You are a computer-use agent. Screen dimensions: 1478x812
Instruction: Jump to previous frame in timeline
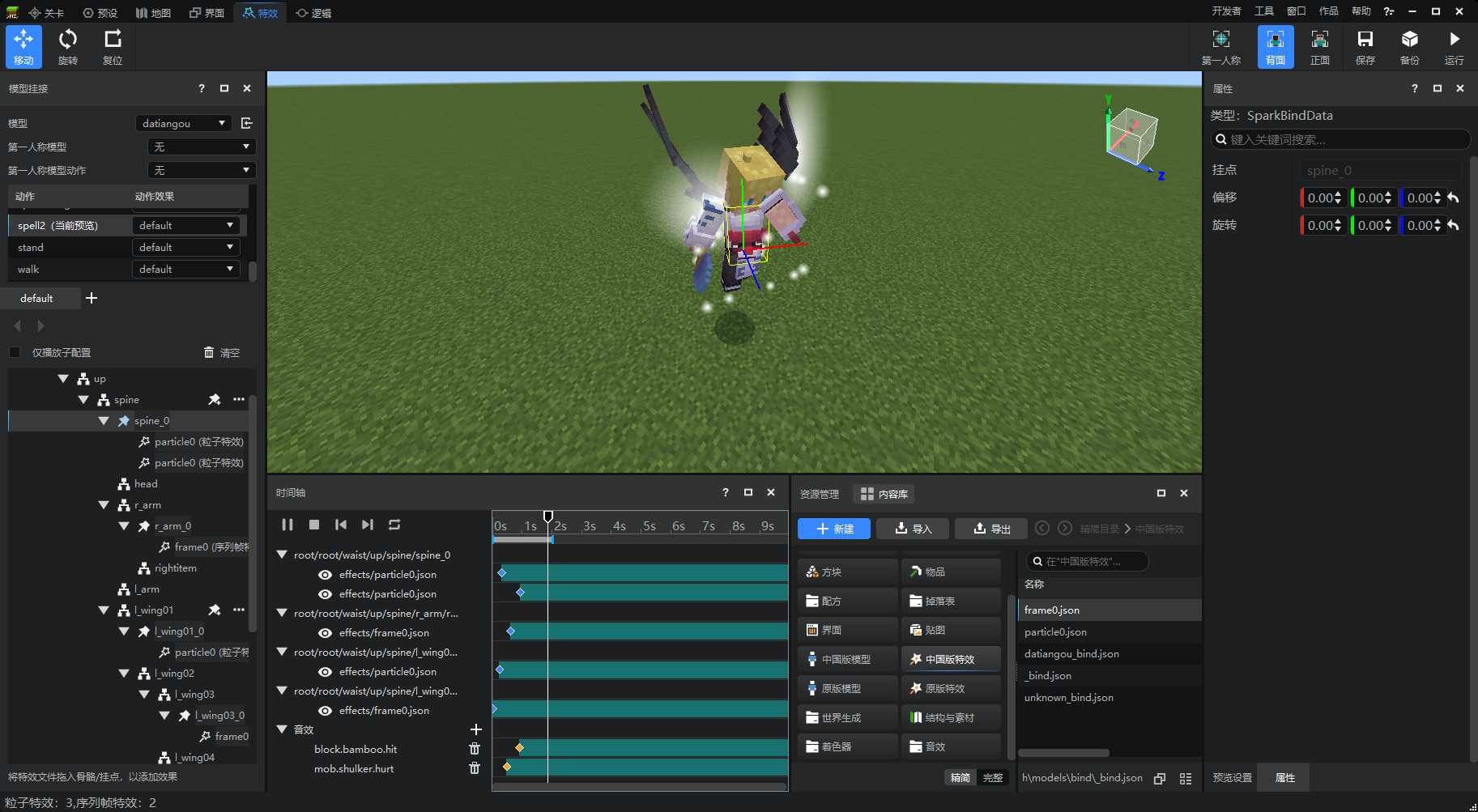(x=341, y=525)
